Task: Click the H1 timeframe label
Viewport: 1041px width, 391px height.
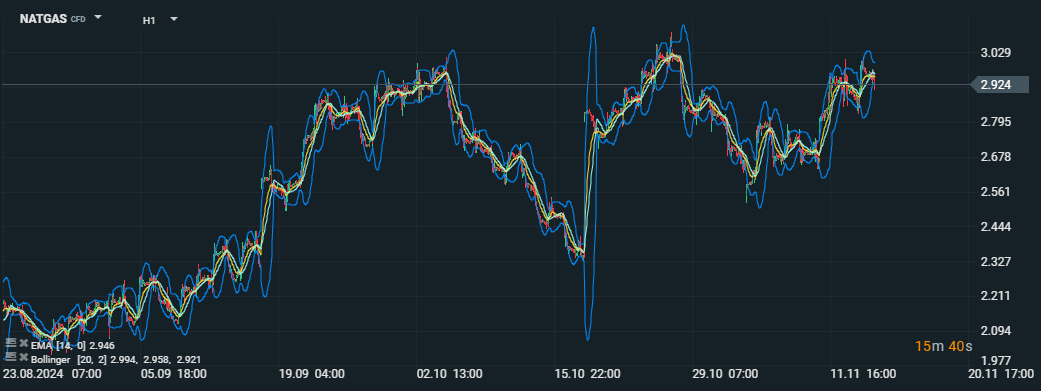Action: tap(149, 21)
